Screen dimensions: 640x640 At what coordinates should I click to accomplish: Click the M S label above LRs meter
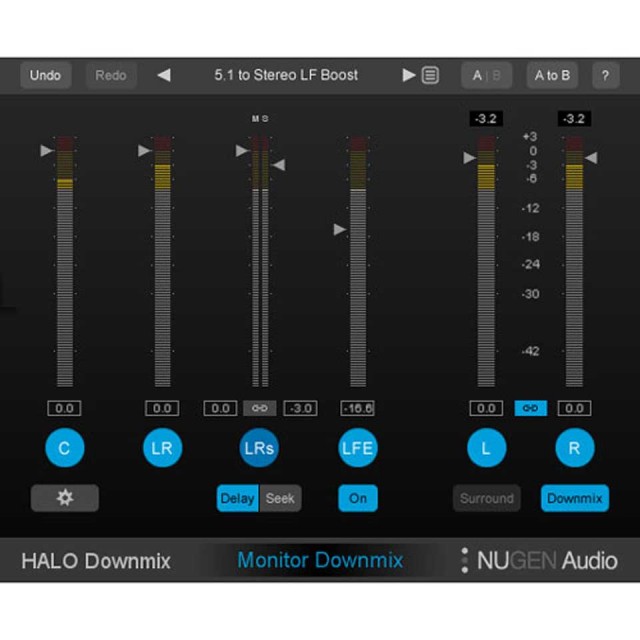pos(260,118)
